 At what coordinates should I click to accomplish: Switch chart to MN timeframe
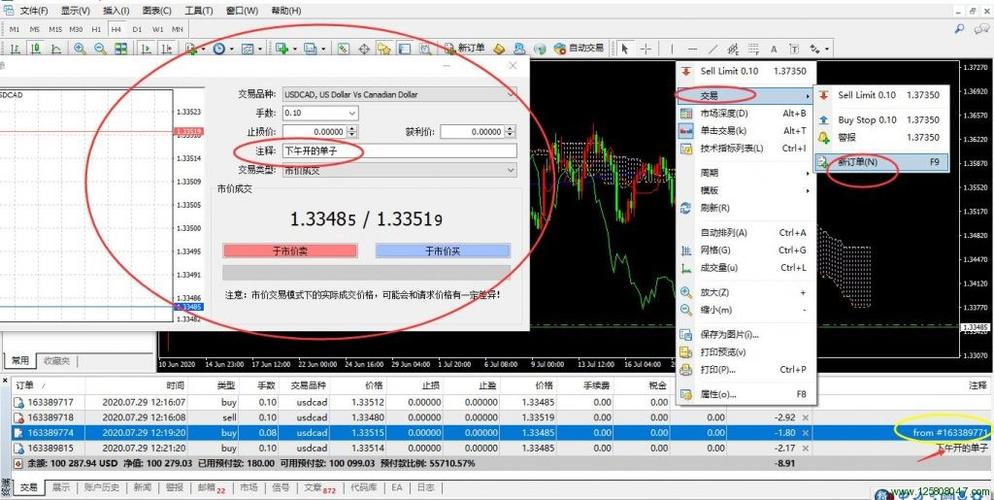click(178, 29)
